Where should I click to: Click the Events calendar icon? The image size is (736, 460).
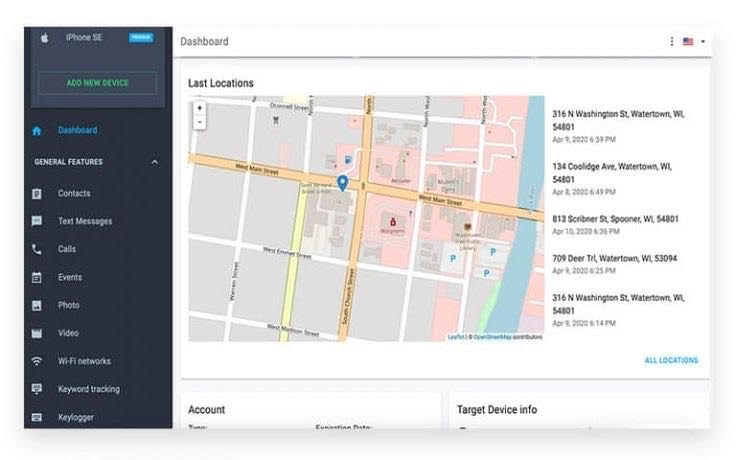point(37,277)
